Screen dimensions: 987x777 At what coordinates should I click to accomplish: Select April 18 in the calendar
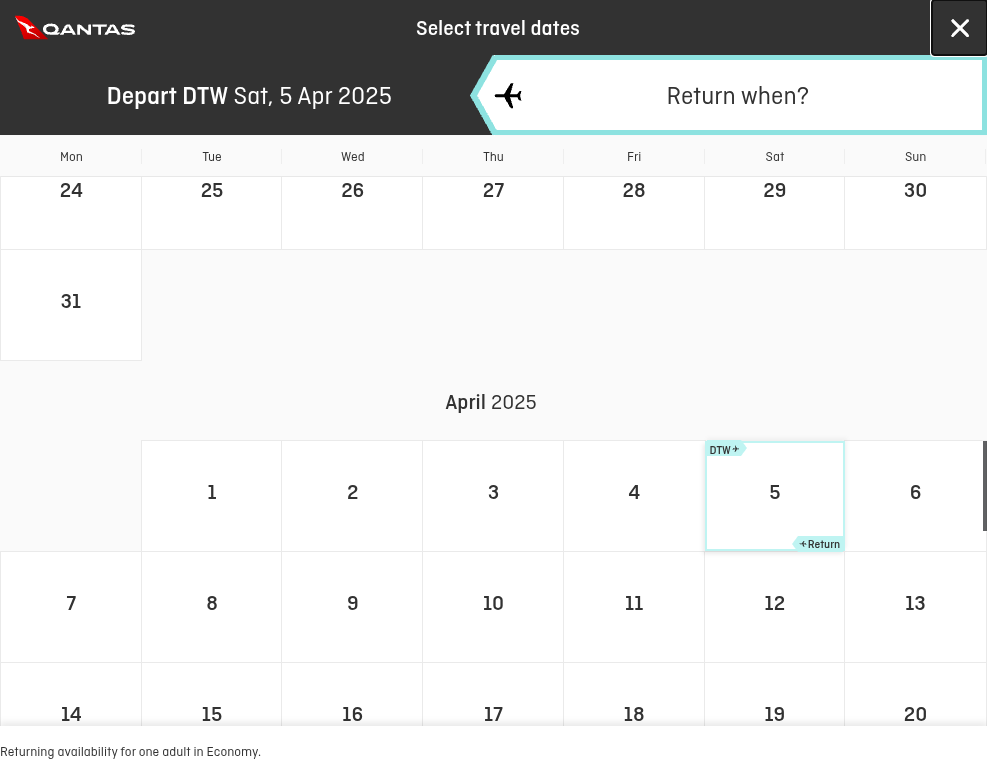pos(634,695)
